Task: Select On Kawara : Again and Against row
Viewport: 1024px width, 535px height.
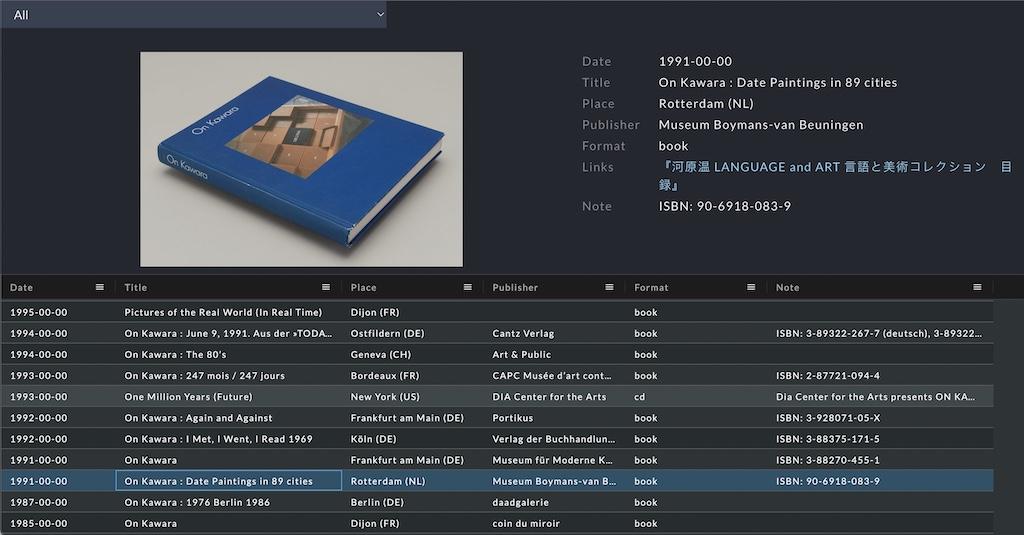Action: click(x=198, y=418)
